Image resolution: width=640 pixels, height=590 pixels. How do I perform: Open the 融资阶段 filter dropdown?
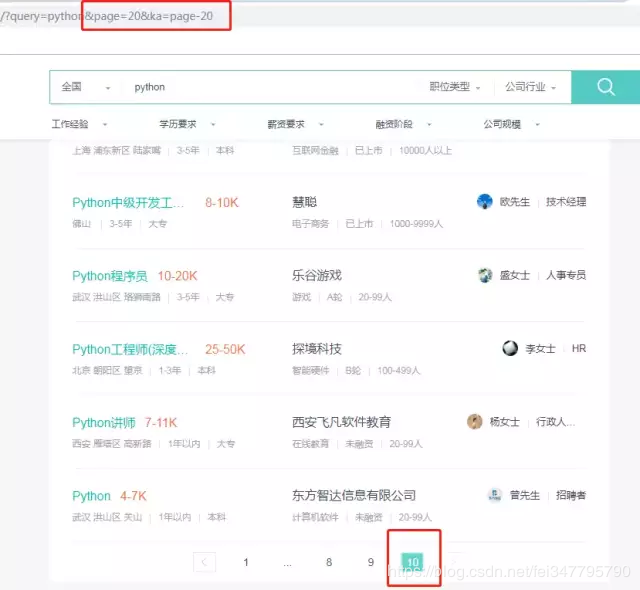pos(403,124)
